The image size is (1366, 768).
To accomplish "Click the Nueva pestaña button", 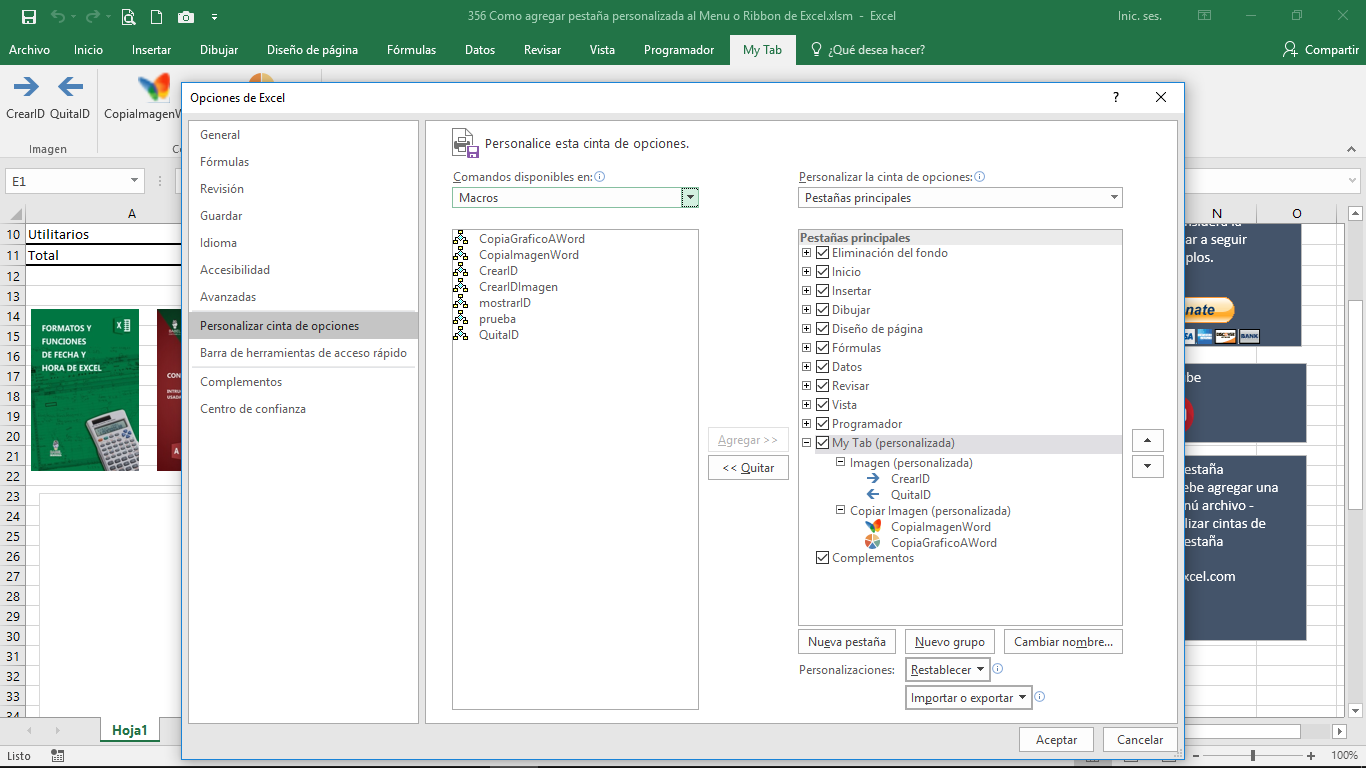I will pyautogui.click(x=847, y=642).
